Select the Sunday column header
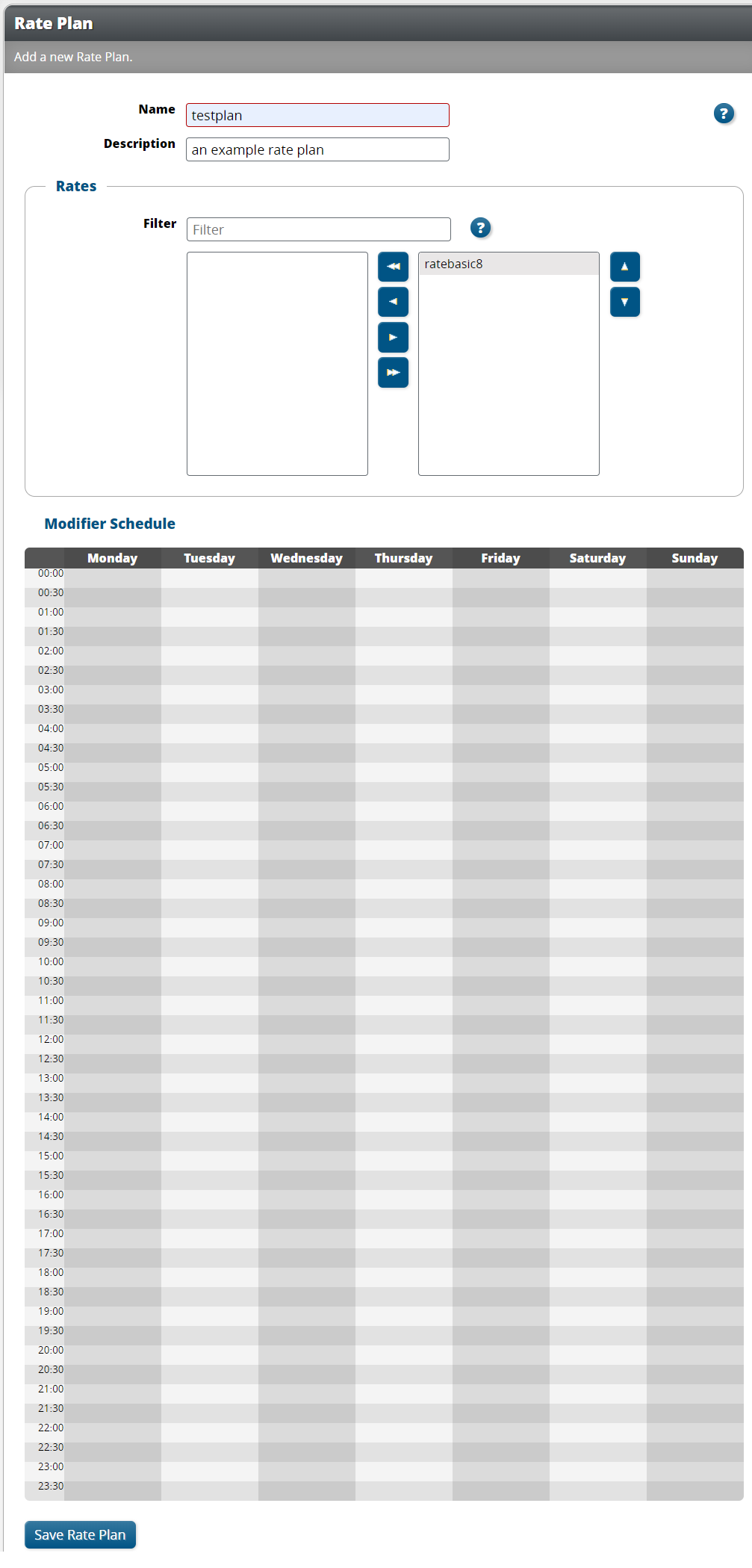This screenshot has height=1568, width=752. (x=694, y=558)
